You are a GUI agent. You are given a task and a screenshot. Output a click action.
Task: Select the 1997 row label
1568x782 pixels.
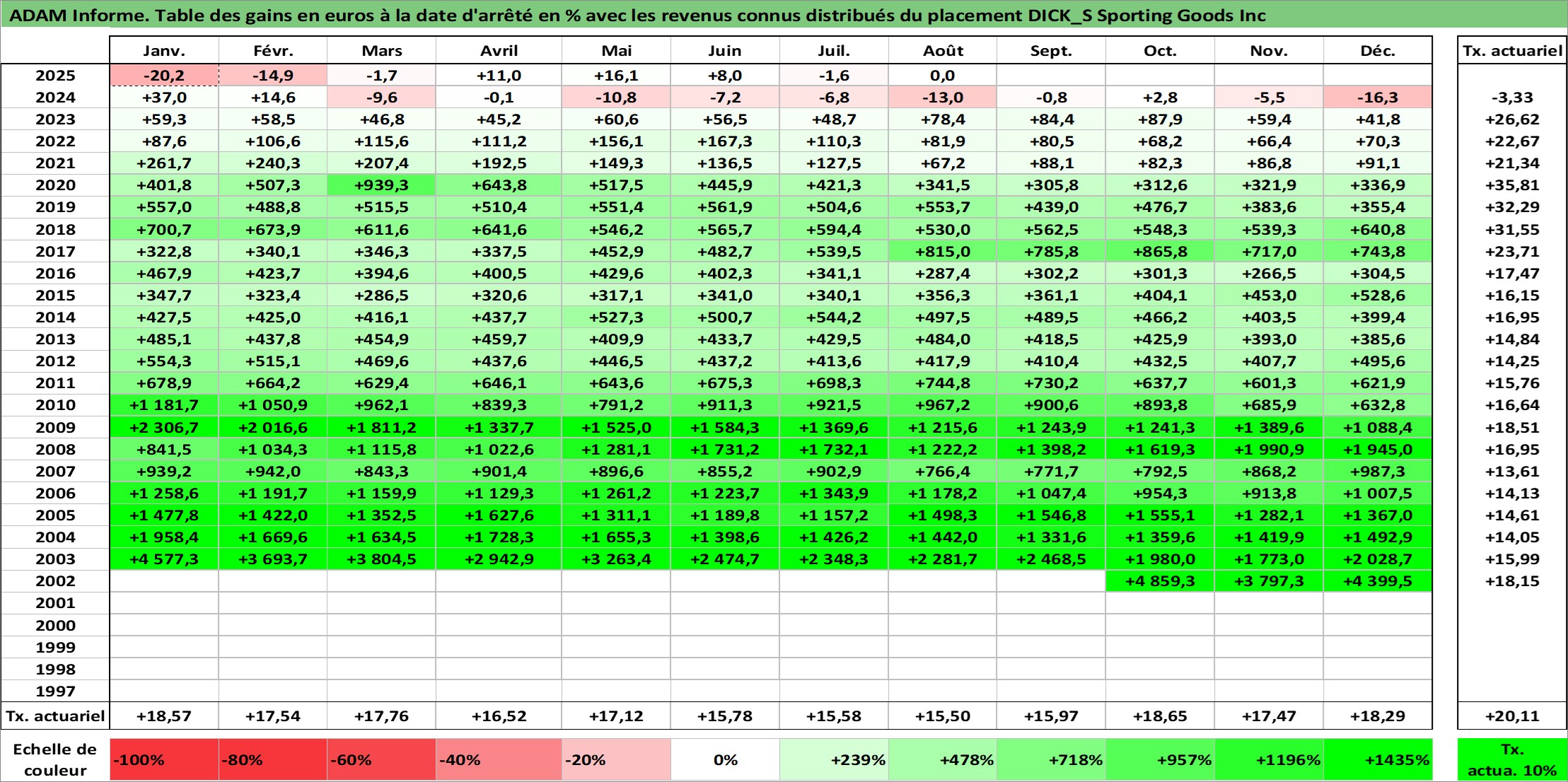[55, 691]
